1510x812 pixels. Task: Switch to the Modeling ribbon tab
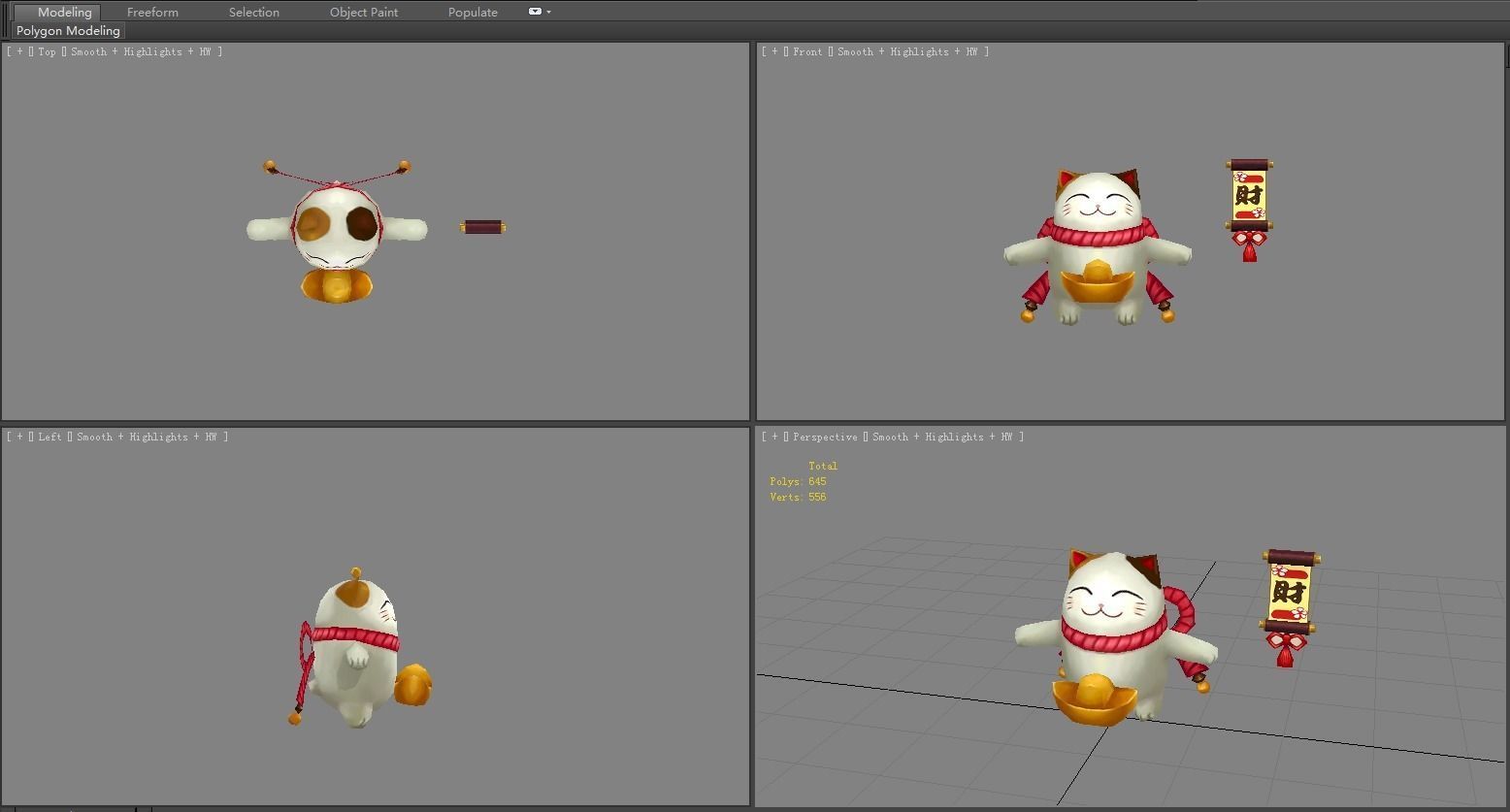64,12
